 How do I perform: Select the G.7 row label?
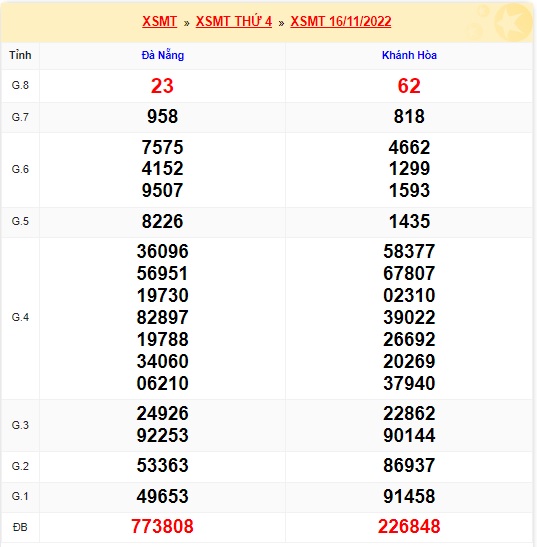pos(20,117)
